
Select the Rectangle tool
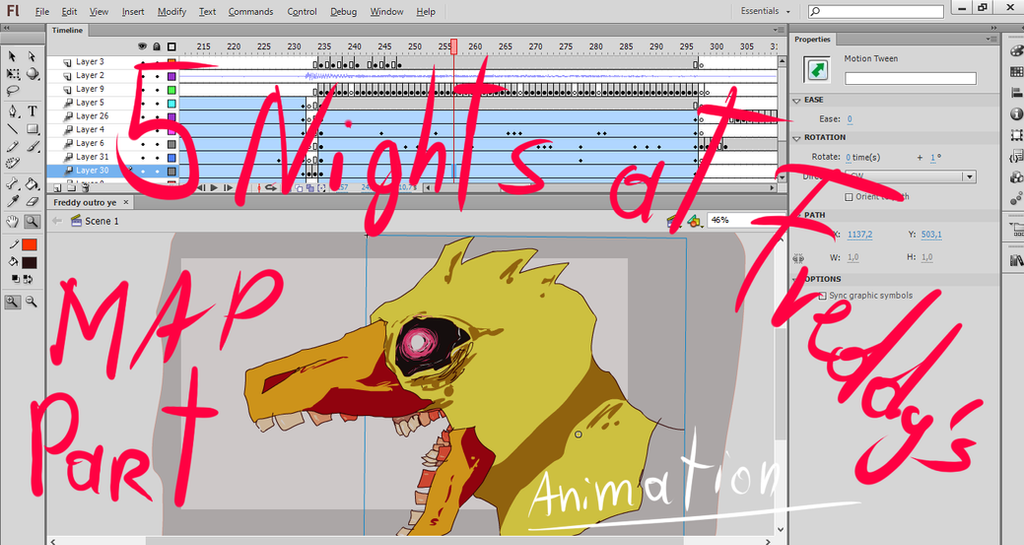click(32, 129)
